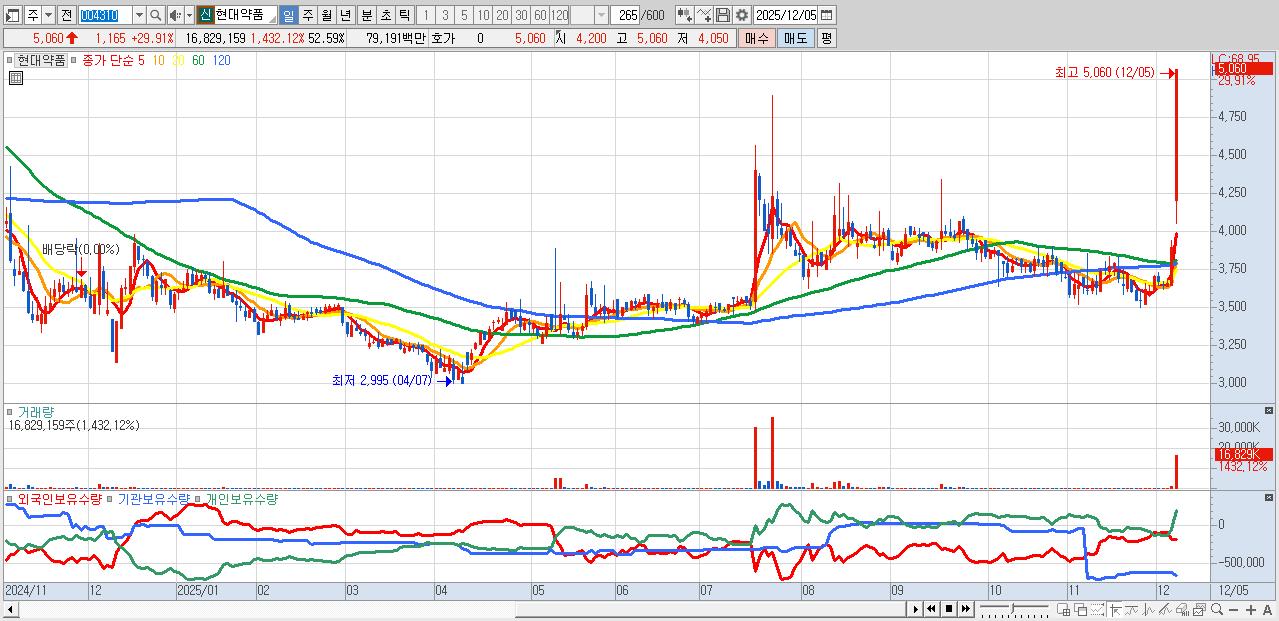This screenshot has width=1279, height=621.
Task: Select the 년 yearly chart period
Action: click(x=345, y=15)
